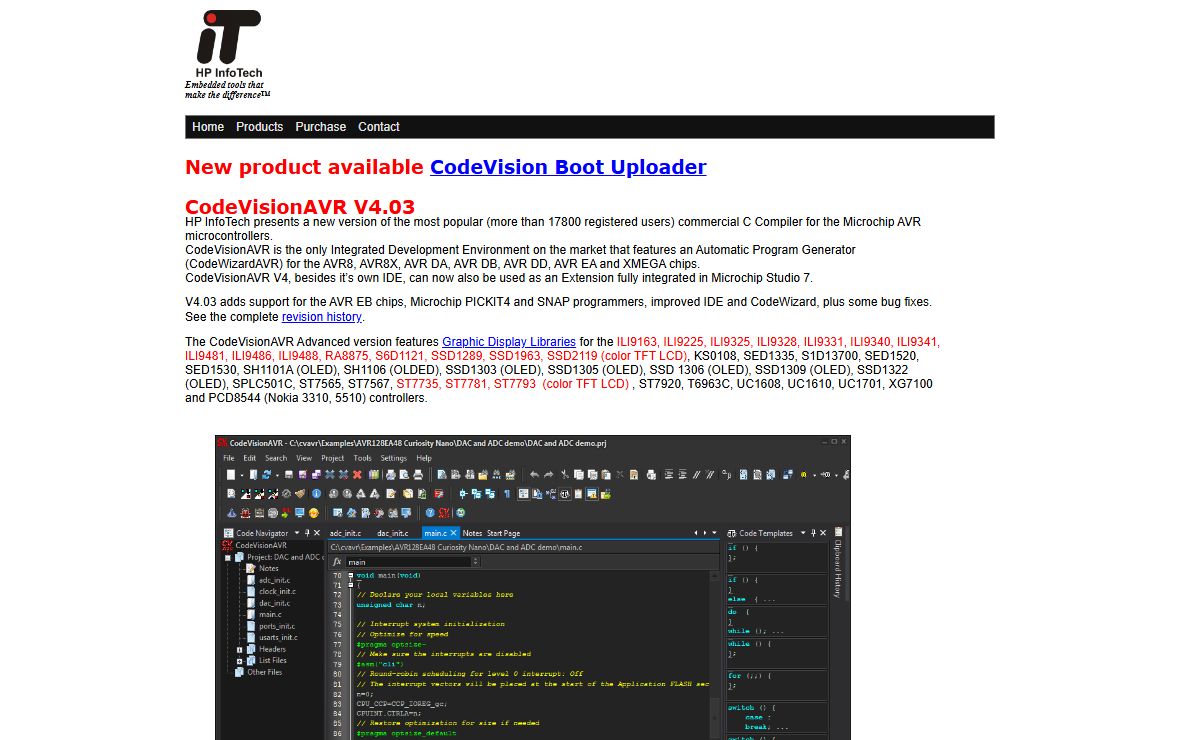Open the revision history link
Viewport: 1200px width, 740px height.
[322, 317]
